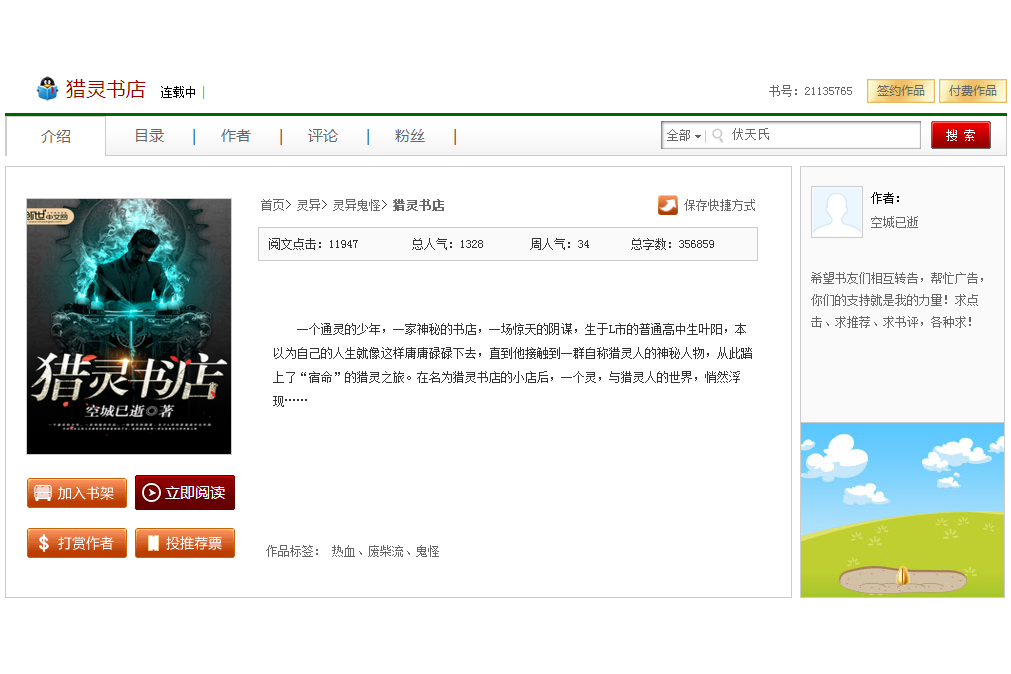Click the 打赏作者 button
The width and height of the screenshot is (1011, 674).
click(x=77, y=543)
